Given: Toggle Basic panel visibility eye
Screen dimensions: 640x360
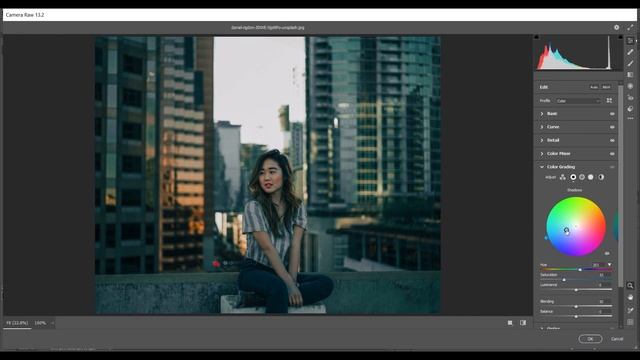Looking at the screenshot, I should pyautogui.click(x=612, y=114).
